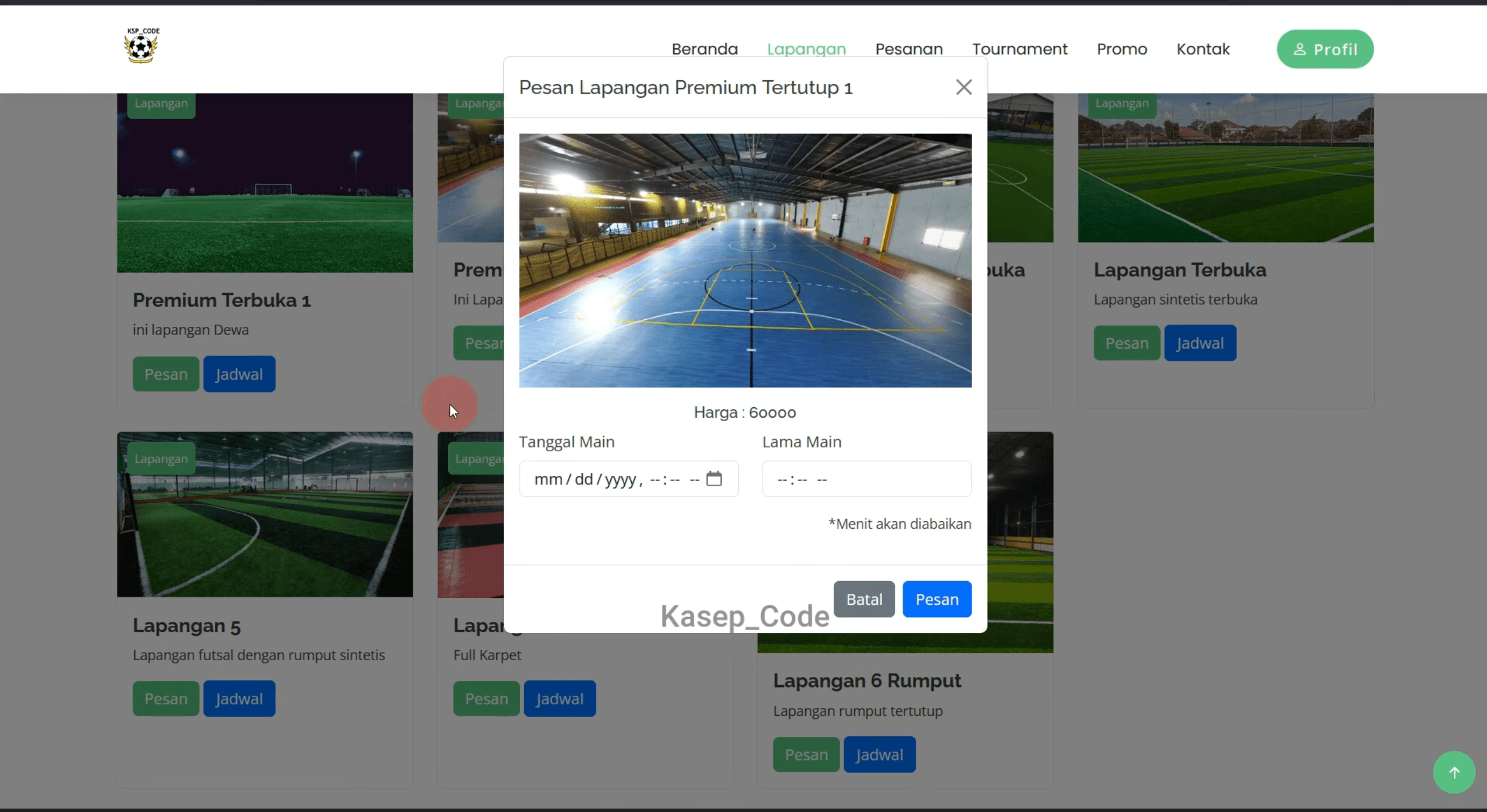Click the Lapangan Terbuka card title
The image size is (1487, 812).
[1180, 270]
